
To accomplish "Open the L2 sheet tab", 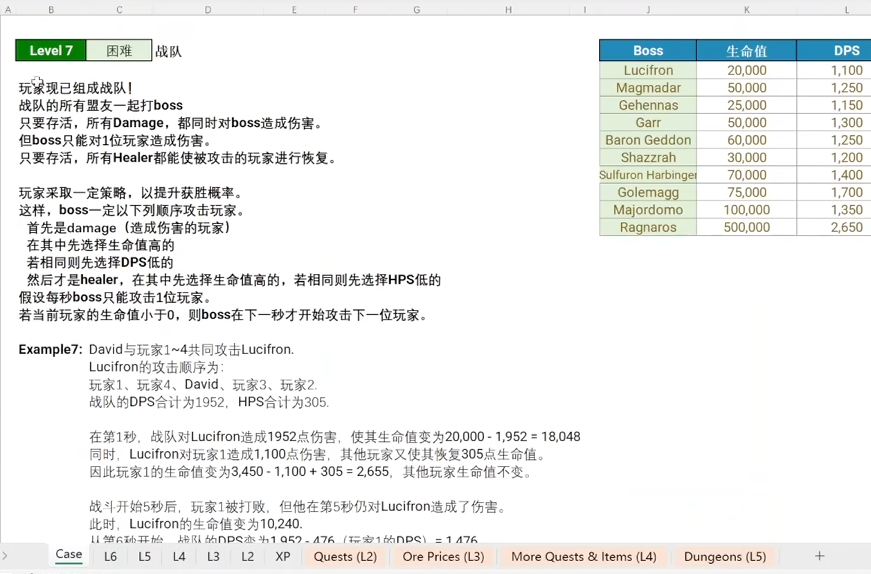I will pos(248,556).
